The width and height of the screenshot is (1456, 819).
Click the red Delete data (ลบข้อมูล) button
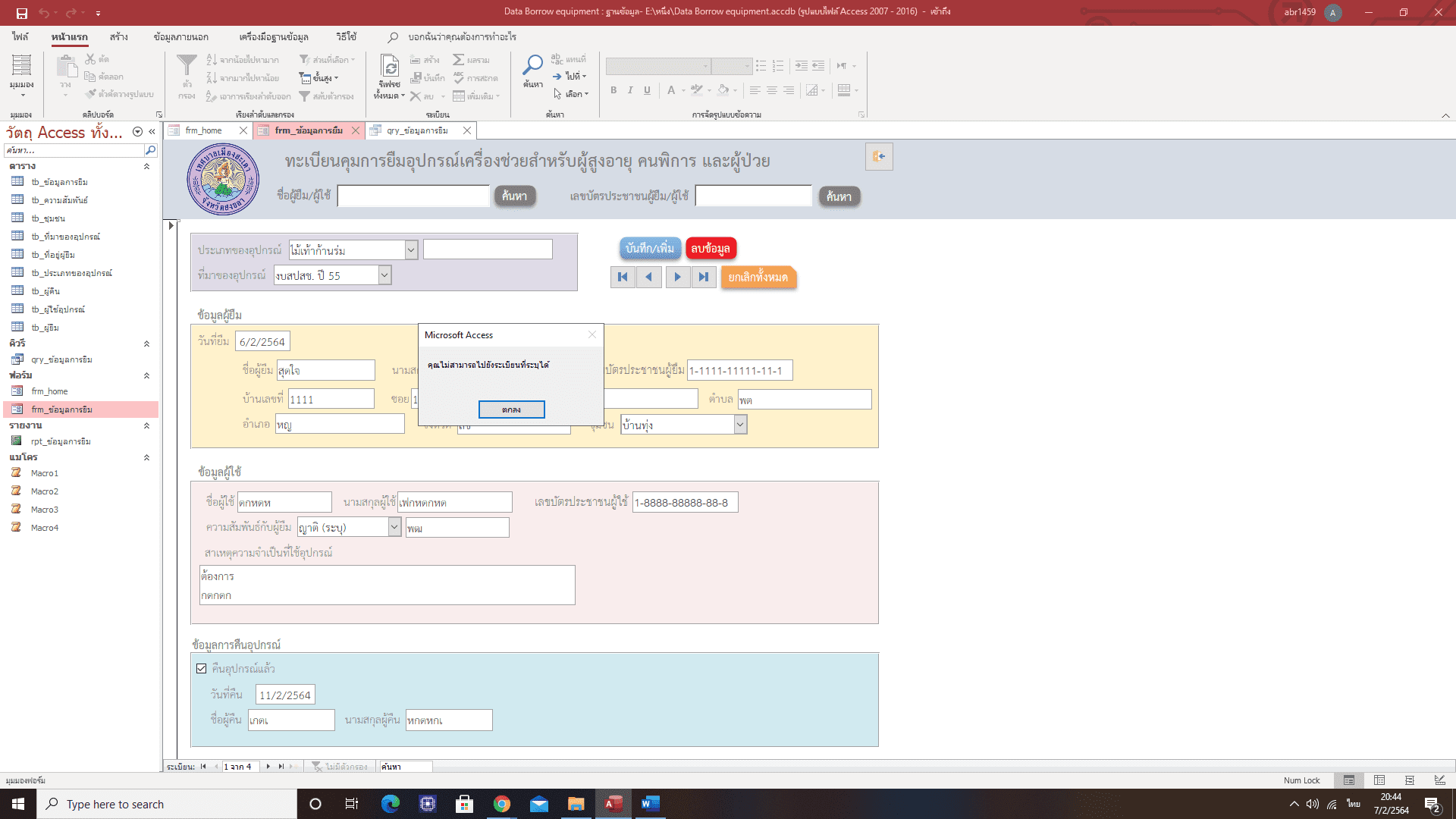711,248
